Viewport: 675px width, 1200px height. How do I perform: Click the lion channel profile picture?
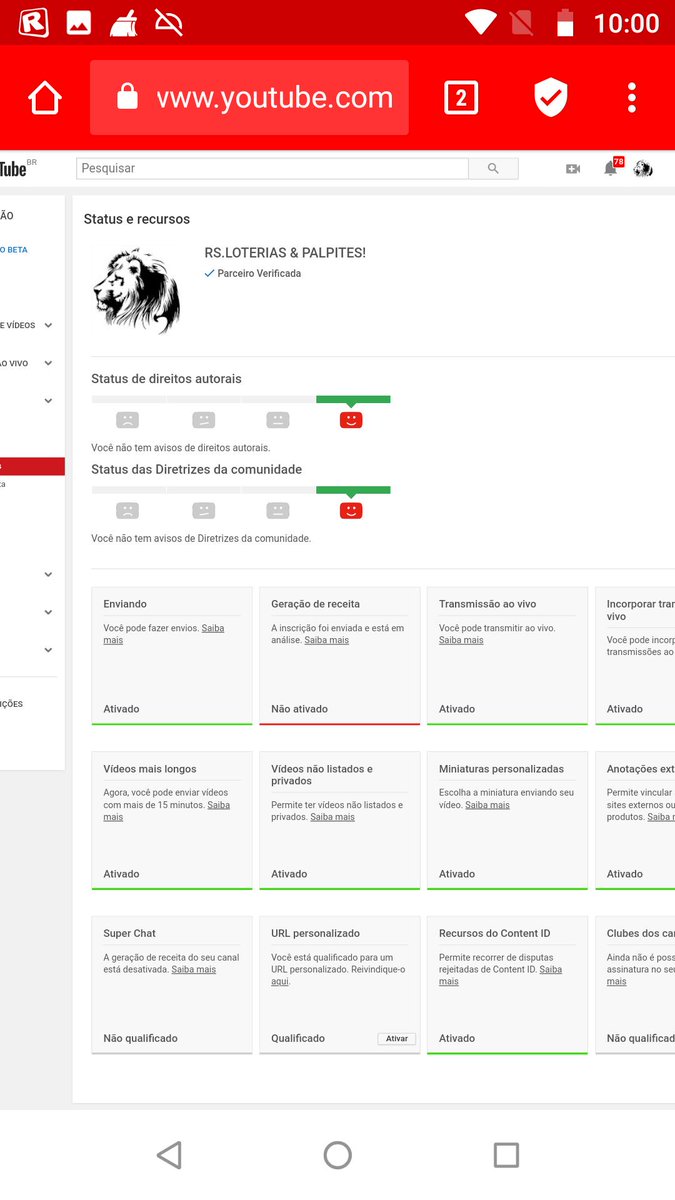[136, 290]
